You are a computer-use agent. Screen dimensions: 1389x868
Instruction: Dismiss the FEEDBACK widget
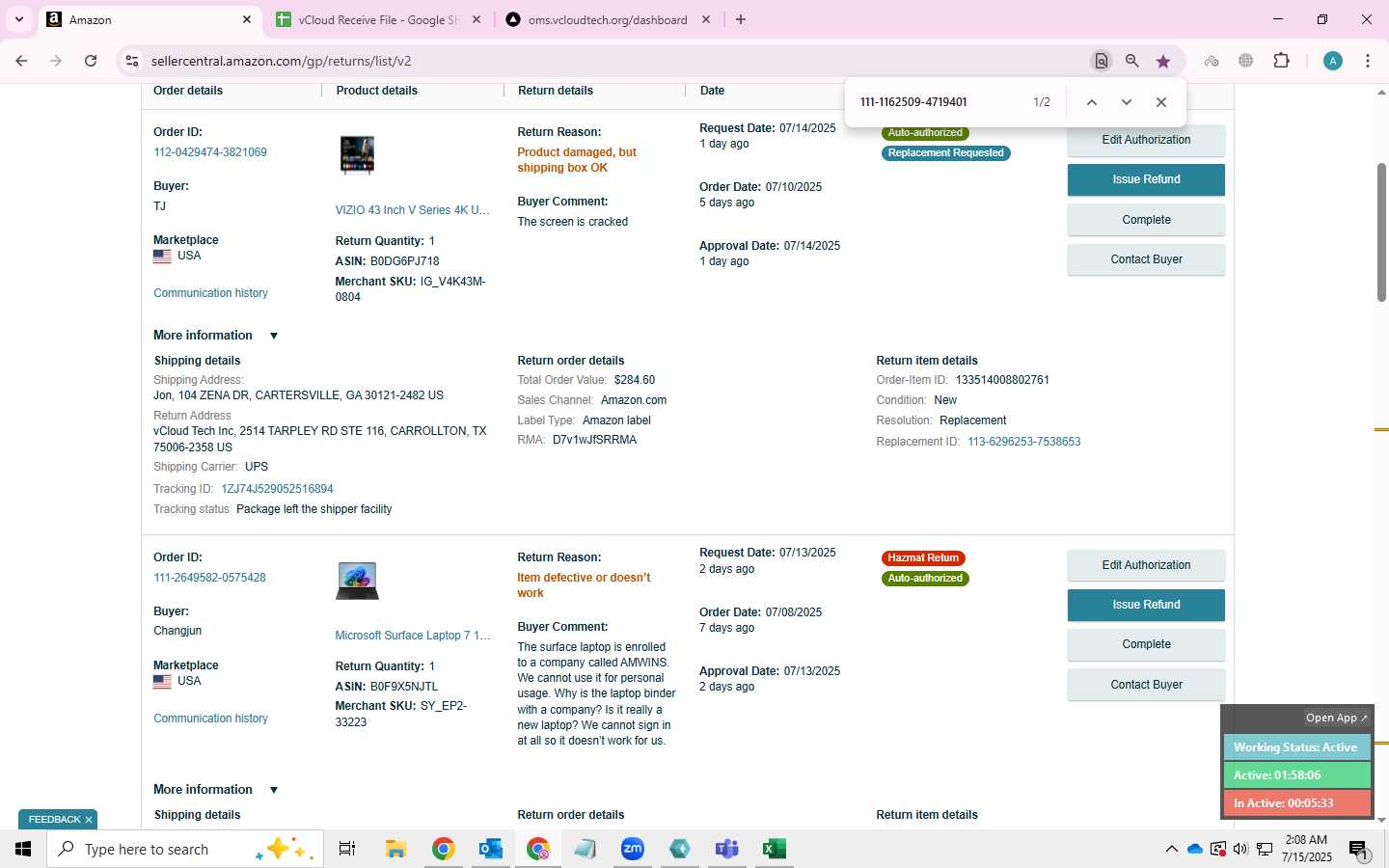pos(89,820)
